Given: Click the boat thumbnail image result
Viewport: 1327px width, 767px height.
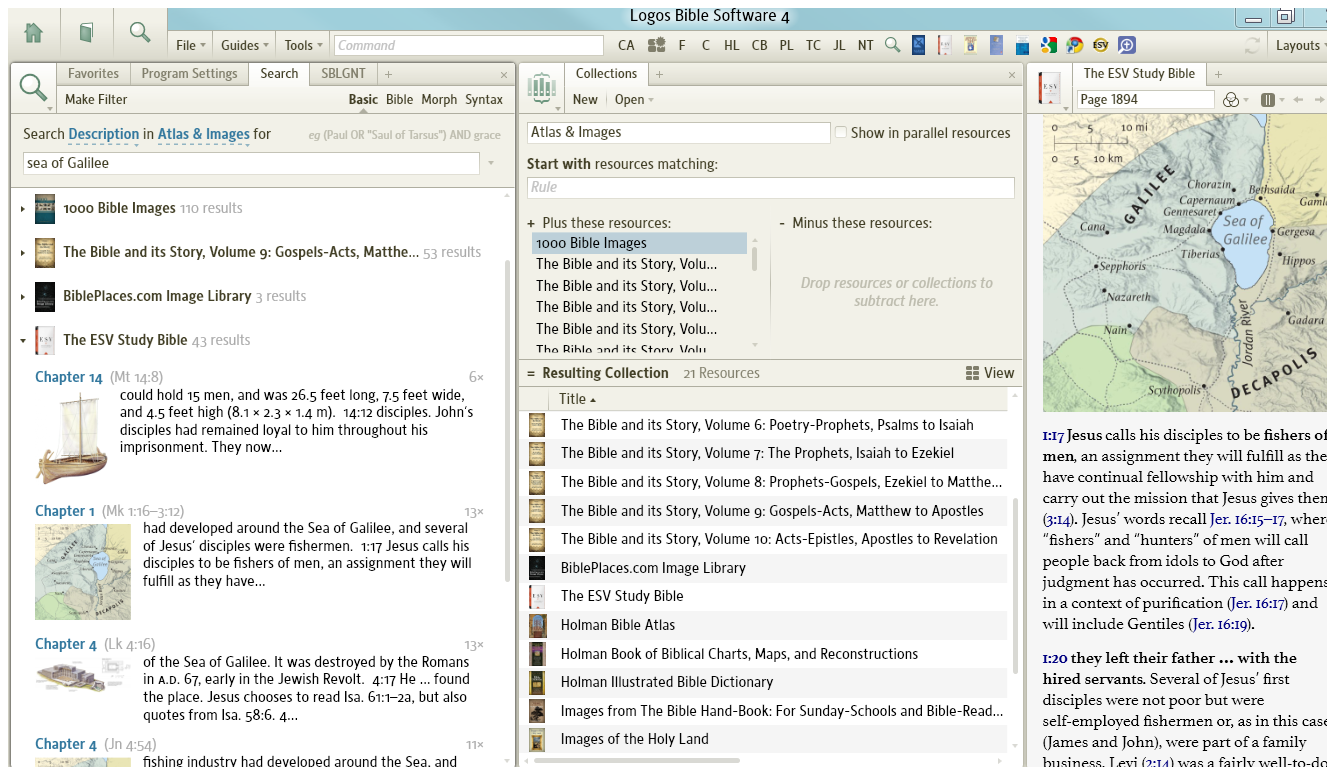Looking at the screenshot, I should click(x=71, y=440).
